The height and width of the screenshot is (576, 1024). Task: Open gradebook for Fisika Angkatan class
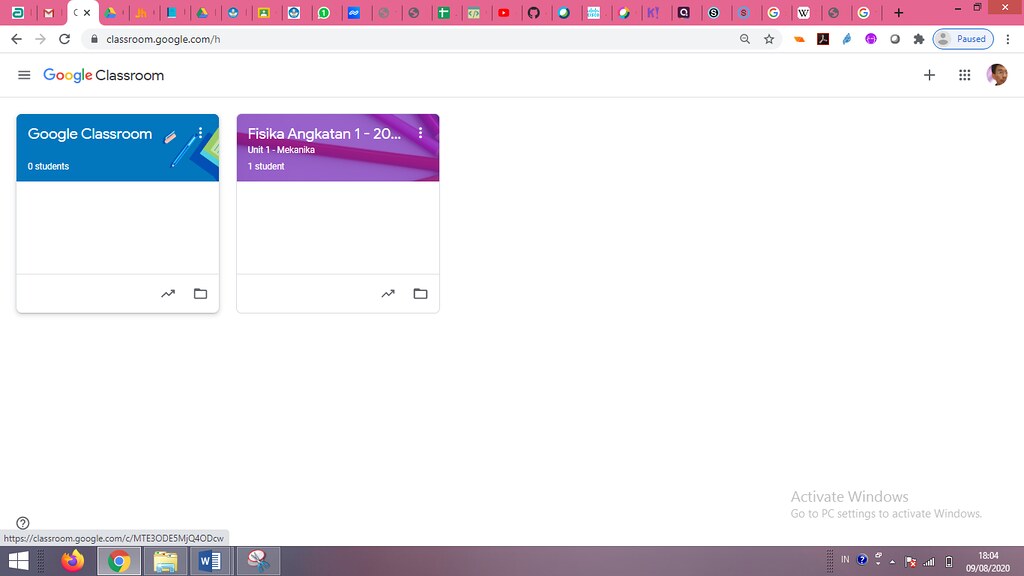(388, 294)
